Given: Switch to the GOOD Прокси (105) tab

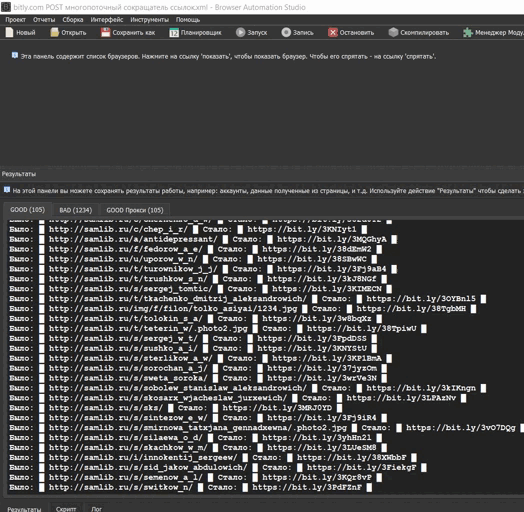Looking at the screenshot, I should 135,210.
